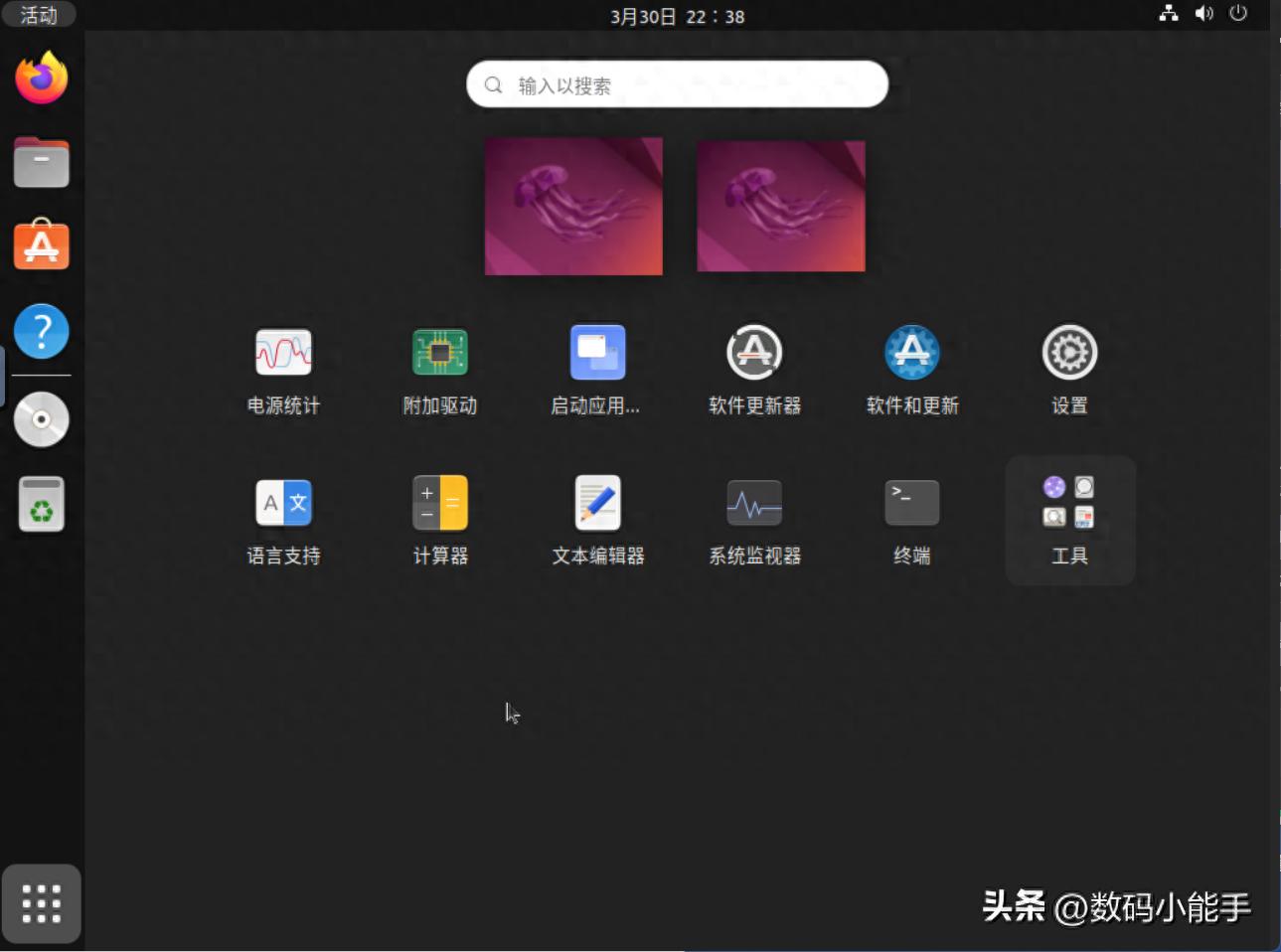Viewport: 1281px width, 952px height.
Task: Toggle the power status menu
Action: (1238, 15)
